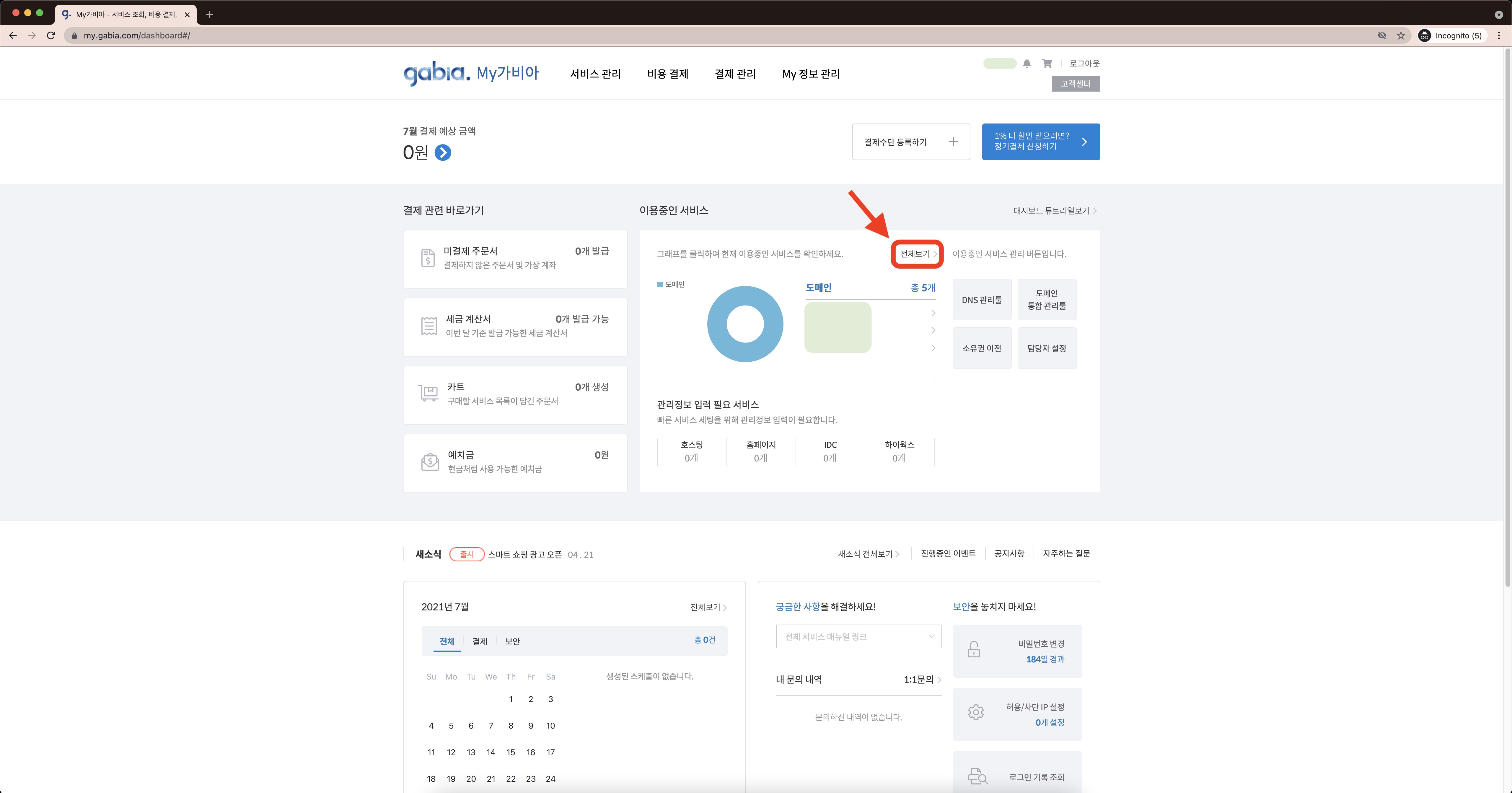
Task: Switch to the 보안 calendar tab
Action: (x=512, y=641)
